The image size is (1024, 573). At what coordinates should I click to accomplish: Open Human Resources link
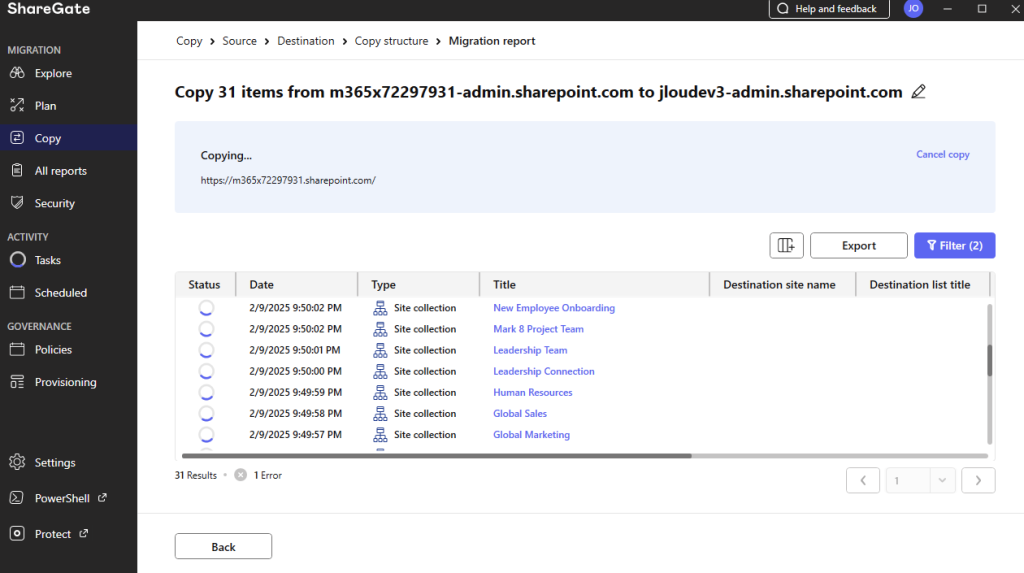tap(532, 393)
